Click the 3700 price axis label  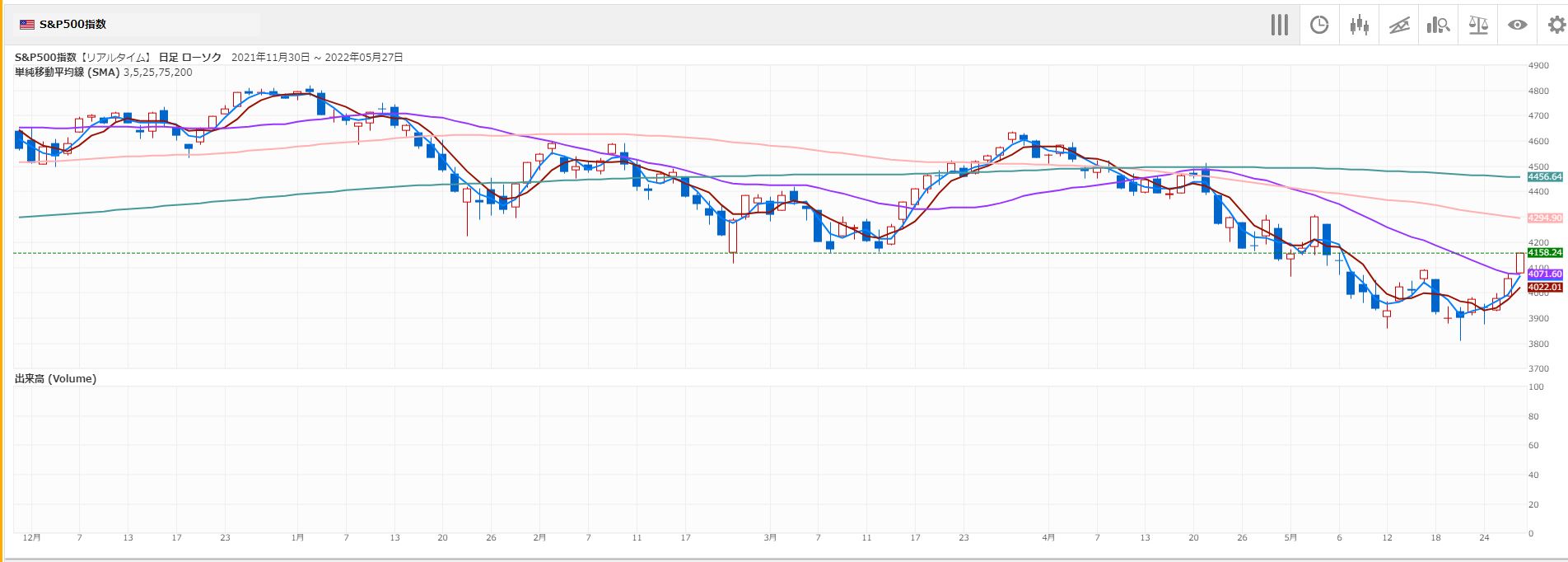tap(1538, 369)
